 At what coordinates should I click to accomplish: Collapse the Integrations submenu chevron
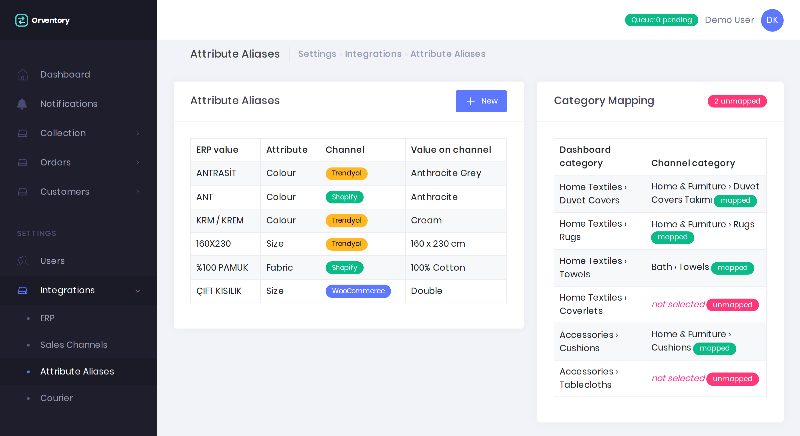point(138,291)
